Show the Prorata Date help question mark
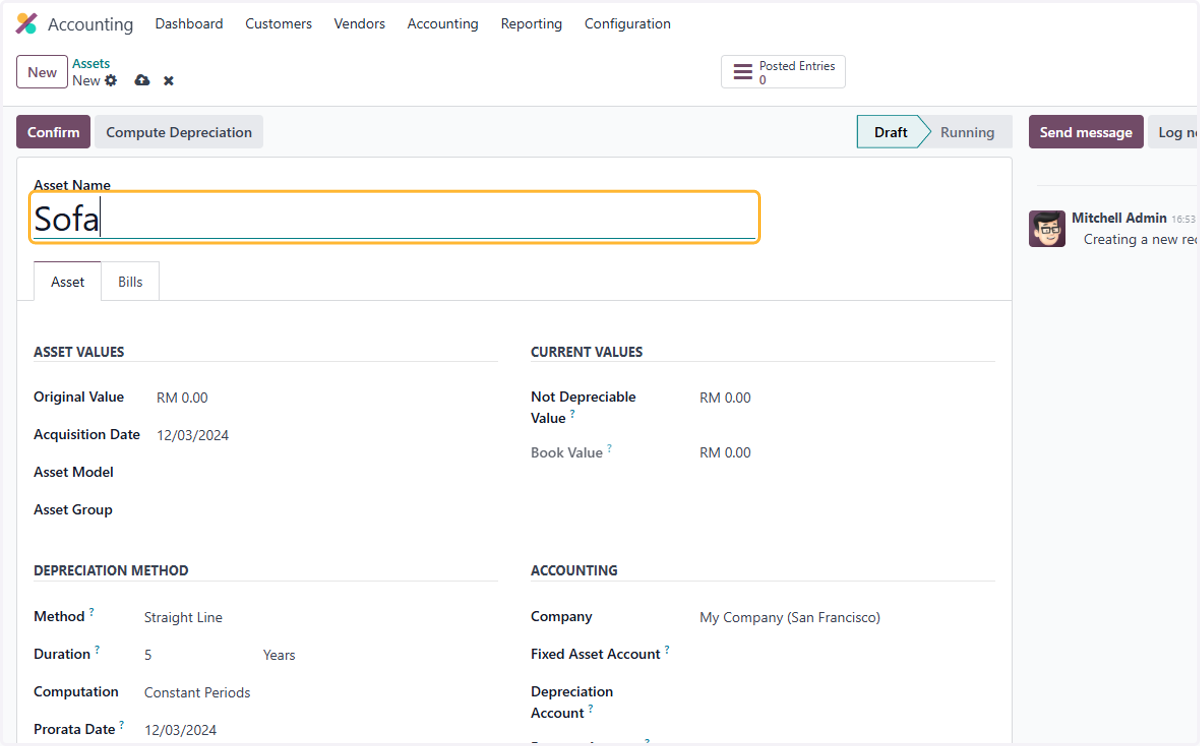This screenshot has height=746, width=1200. pyautogui.click(x=122, y=724)
